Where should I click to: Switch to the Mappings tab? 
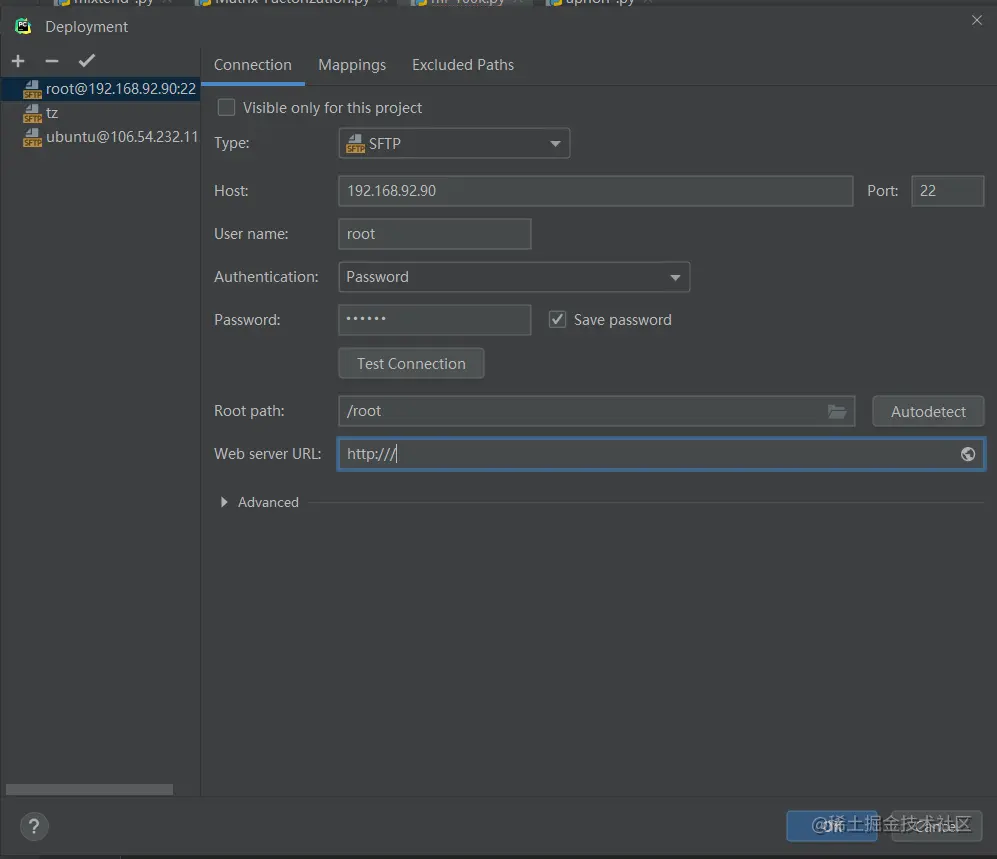[352, 65]
